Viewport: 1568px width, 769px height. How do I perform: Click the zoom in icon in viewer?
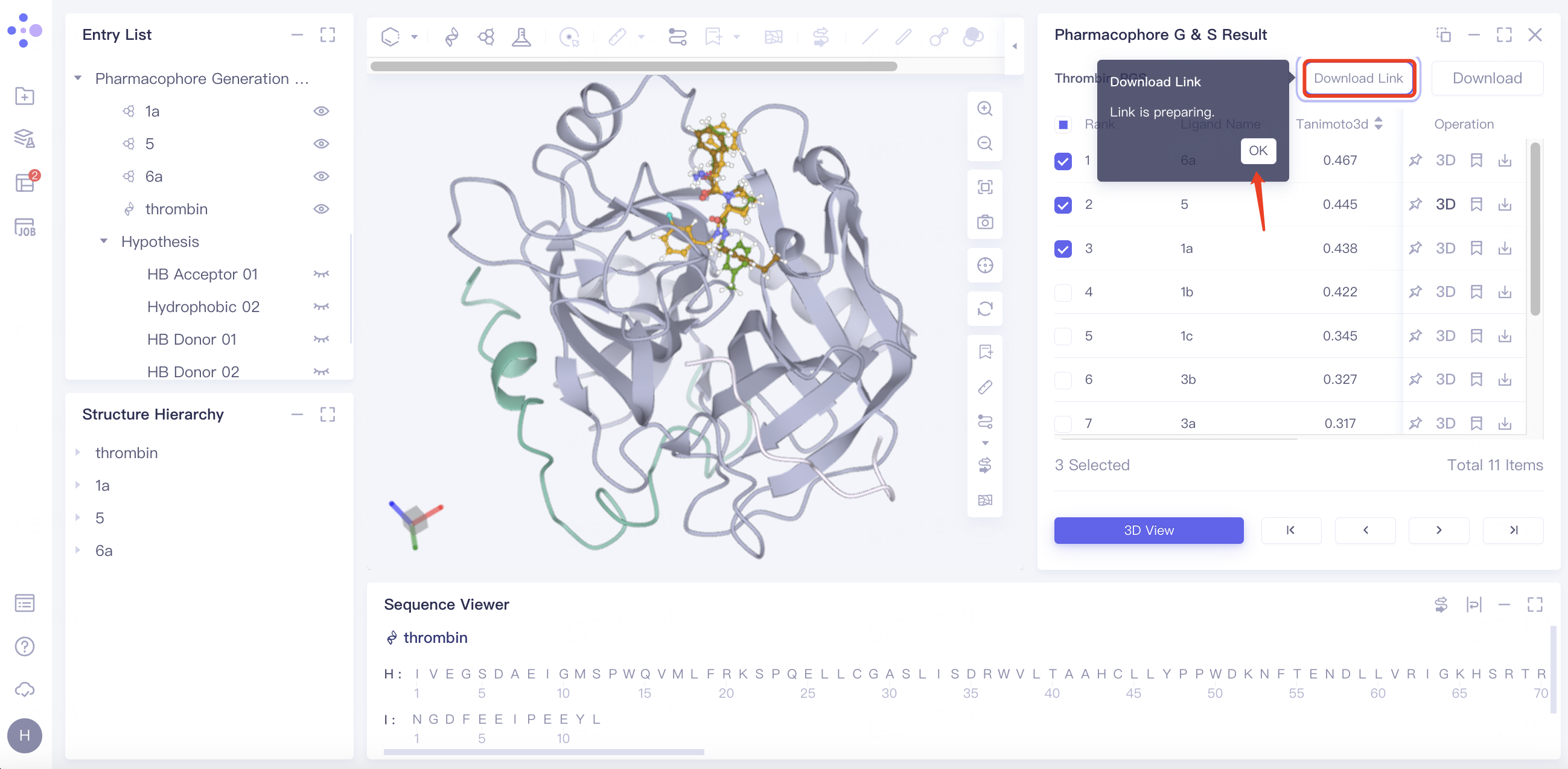pyautogui.click(x=985, y=109)
